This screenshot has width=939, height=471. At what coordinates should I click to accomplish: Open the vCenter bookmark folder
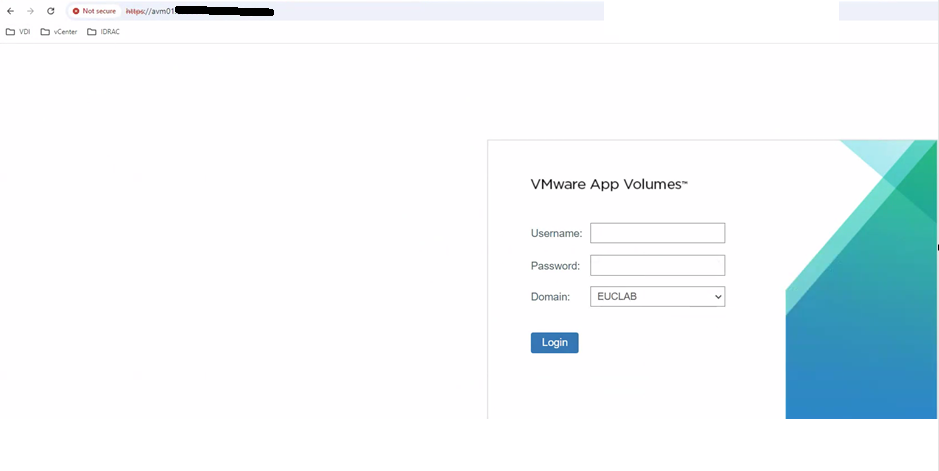pyautogui.click(x=59, y=32)
